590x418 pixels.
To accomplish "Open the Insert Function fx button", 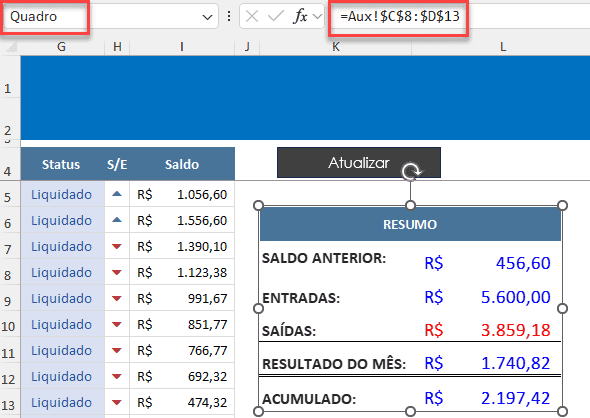I will (300, 16).
